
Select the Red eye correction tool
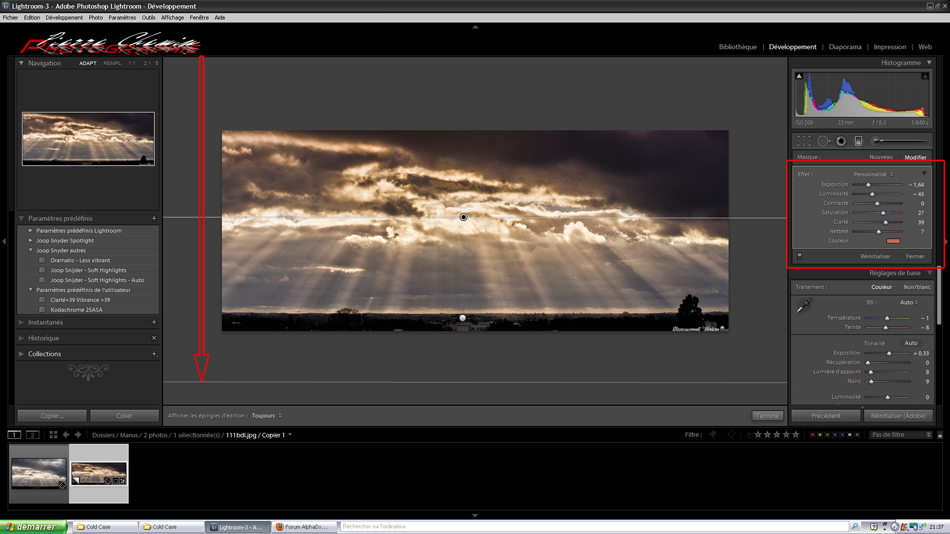click(841, 141)
